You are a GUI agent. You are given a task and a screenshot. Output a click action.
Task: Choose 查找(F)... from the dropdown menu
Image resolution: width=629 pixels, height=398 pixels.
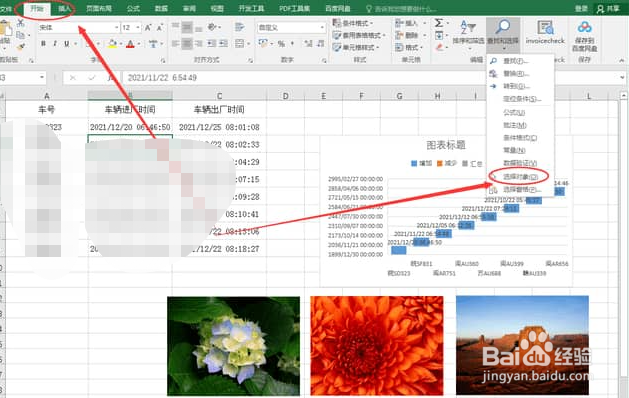point(520,61)
